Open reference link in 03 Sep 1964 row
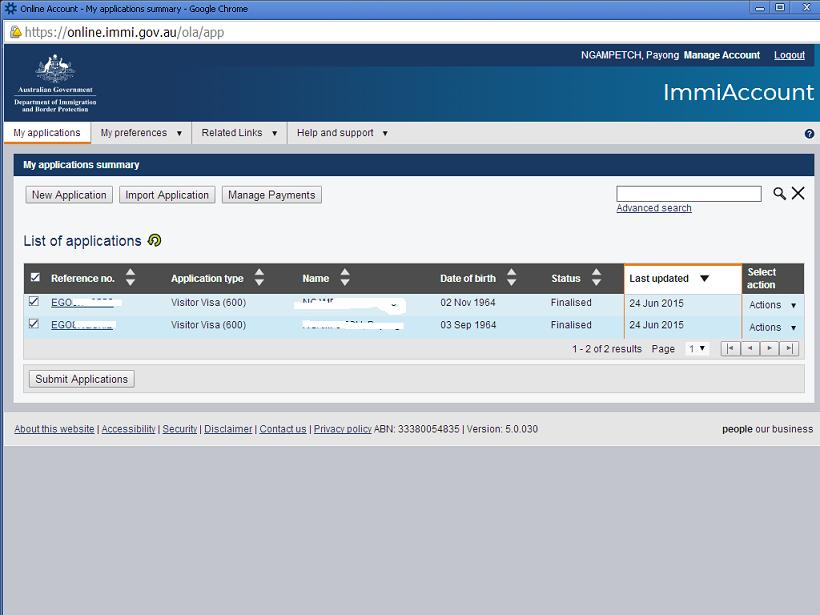 coord(84,325)
